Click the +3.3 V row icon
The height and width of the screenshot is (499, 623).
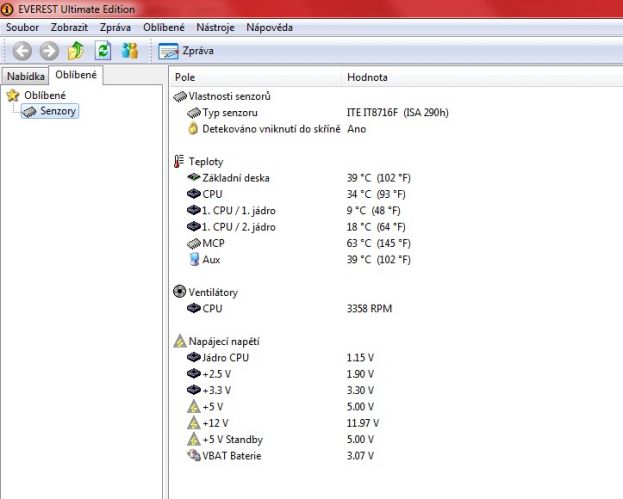(x=193, y=390)
